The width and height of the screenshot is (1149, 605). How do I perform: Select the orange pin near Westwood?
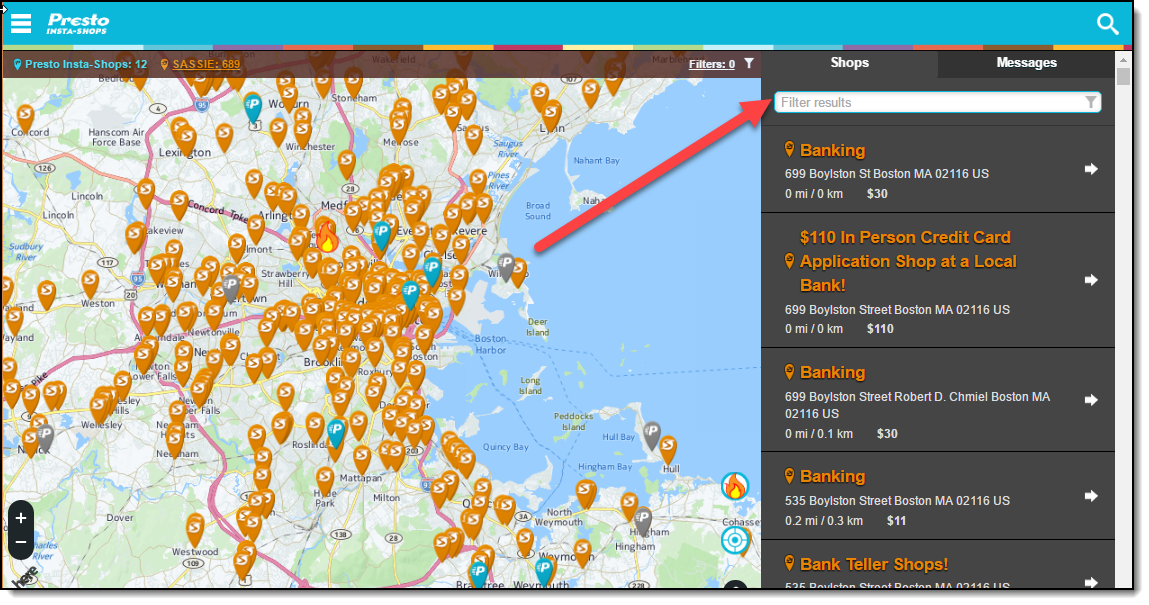click(194, 528)
